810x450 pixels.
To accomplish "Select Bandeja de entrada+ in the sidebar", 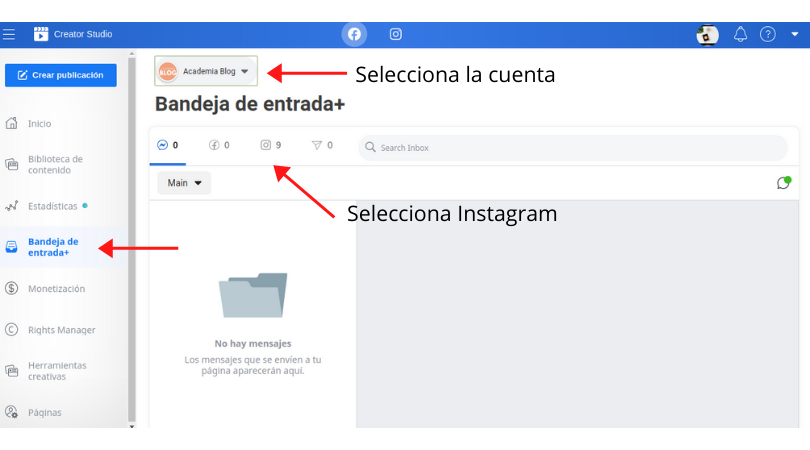I will (53, 247).
